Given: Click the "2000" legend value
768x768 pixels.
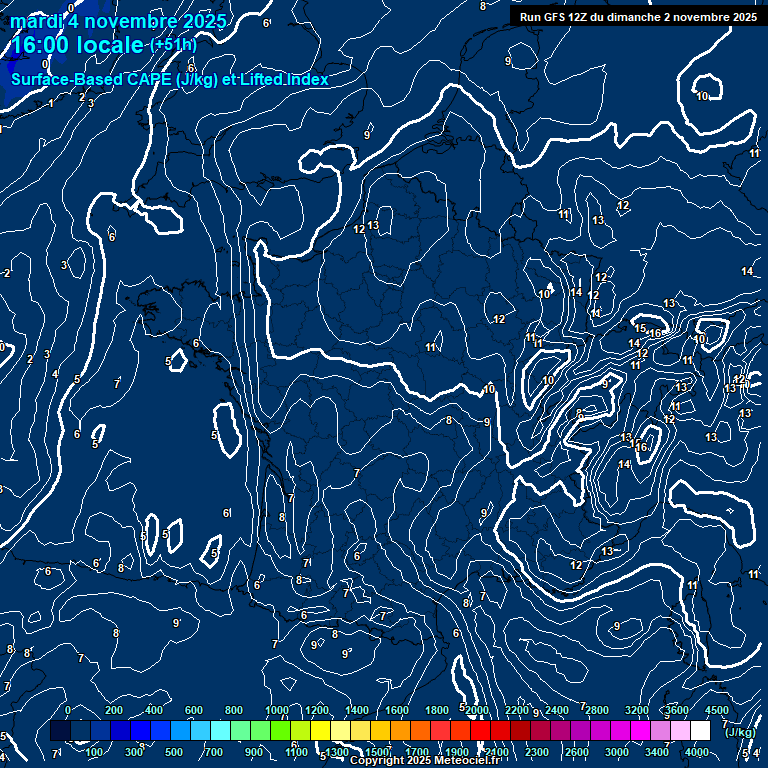Looking at the screenshot, I should coord(477,710).
